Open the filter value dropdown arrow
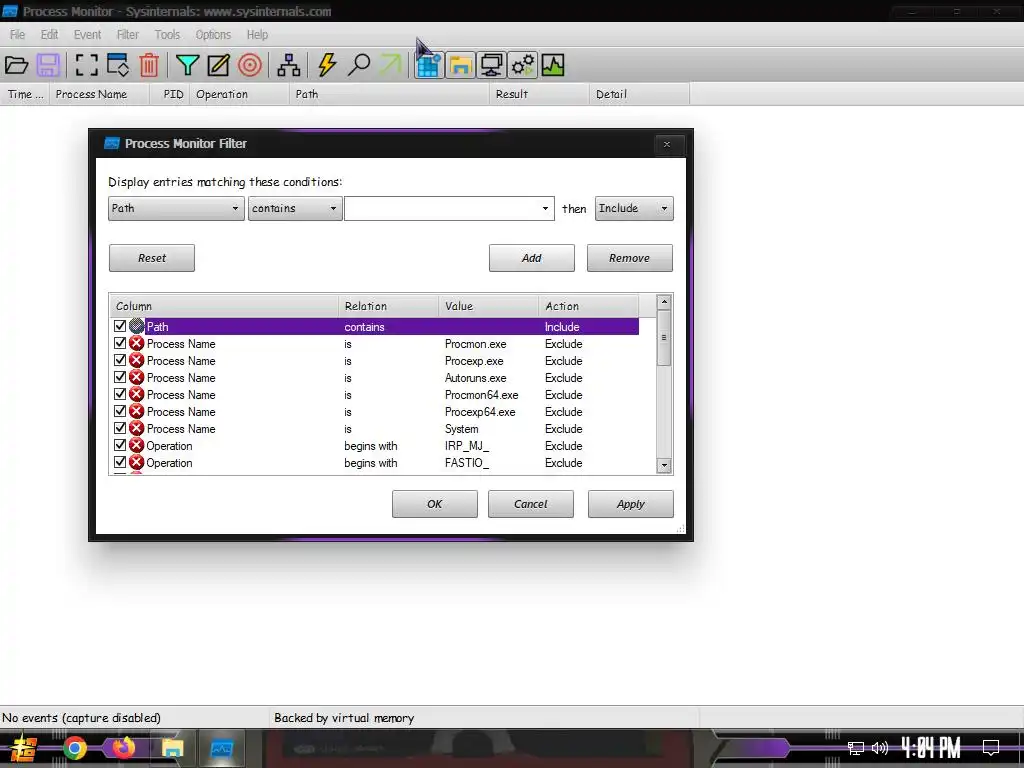 coord(545,209)
